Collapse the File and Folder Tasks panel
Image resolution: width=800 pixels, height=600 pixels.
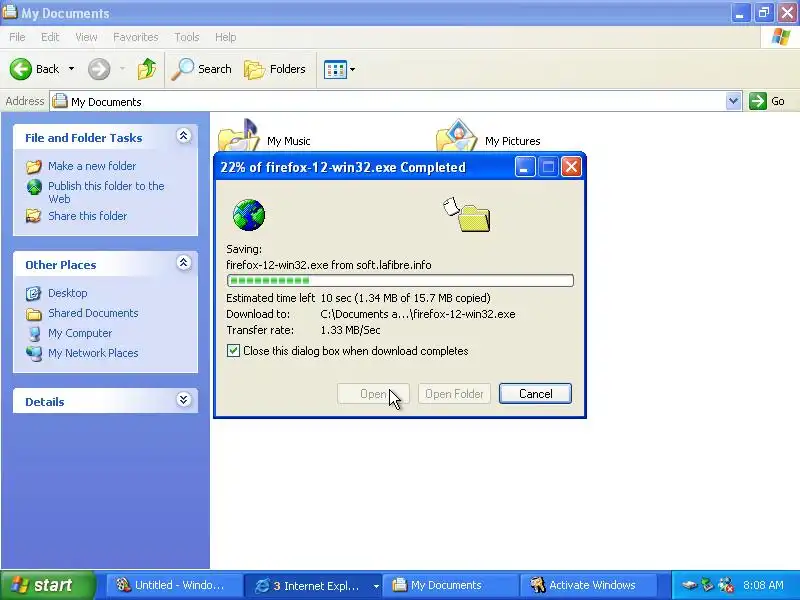tap(184, 136)
